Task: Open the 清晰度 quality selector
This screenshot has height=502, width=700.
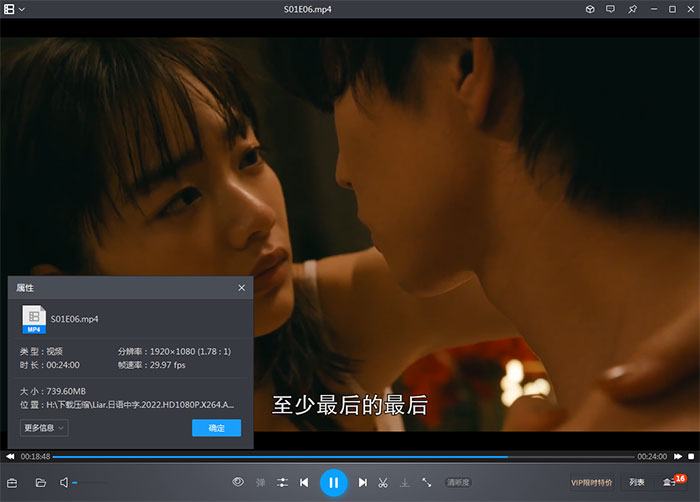Action: (x=458, y=483)
